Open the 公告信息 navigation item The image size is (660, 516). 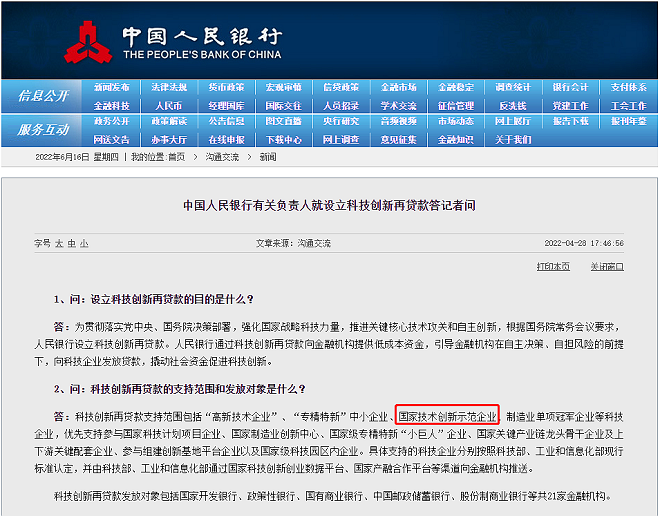coord(226,122)
